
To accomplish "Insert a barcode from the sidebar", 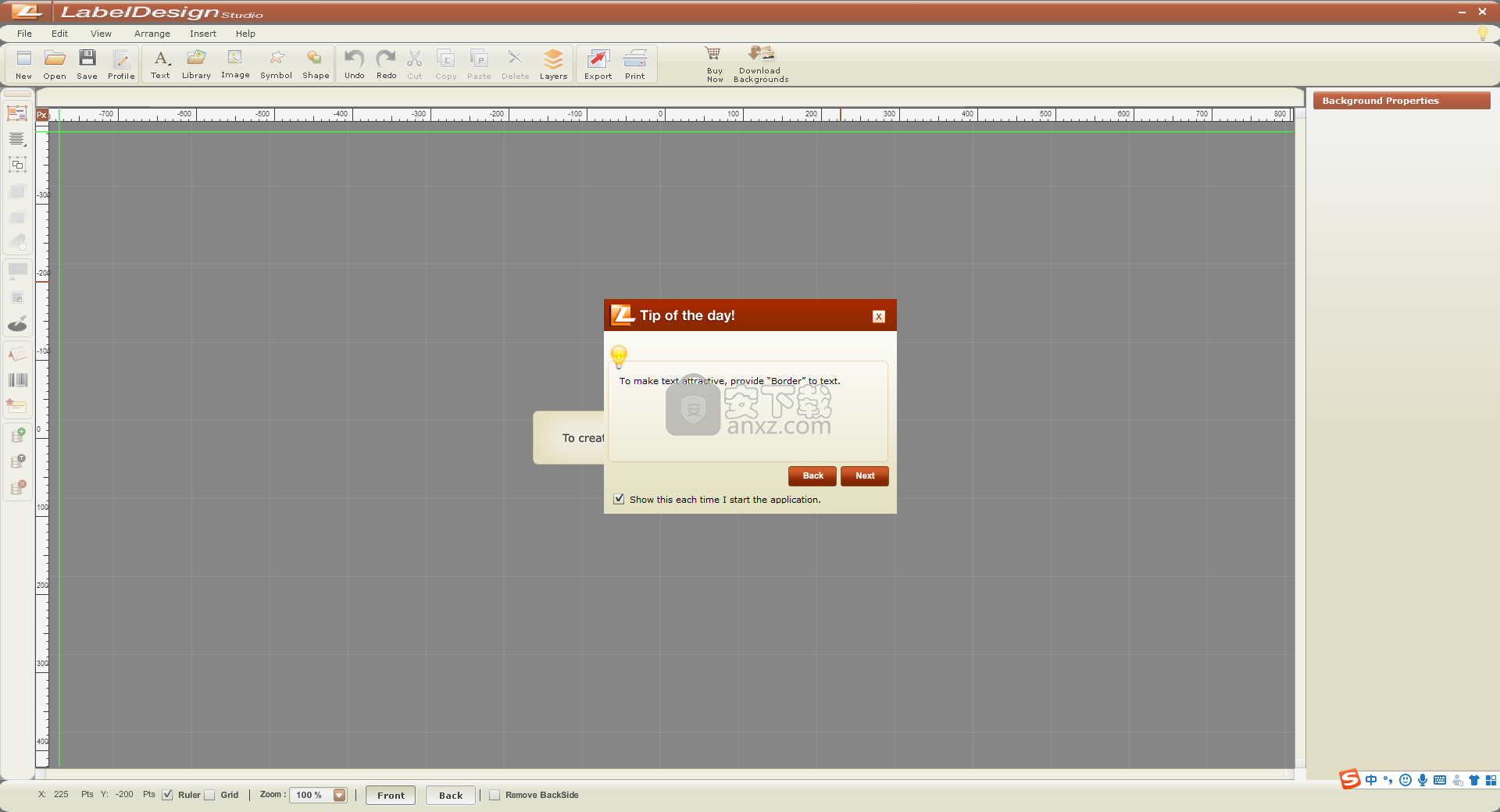I will pos(17,380).
